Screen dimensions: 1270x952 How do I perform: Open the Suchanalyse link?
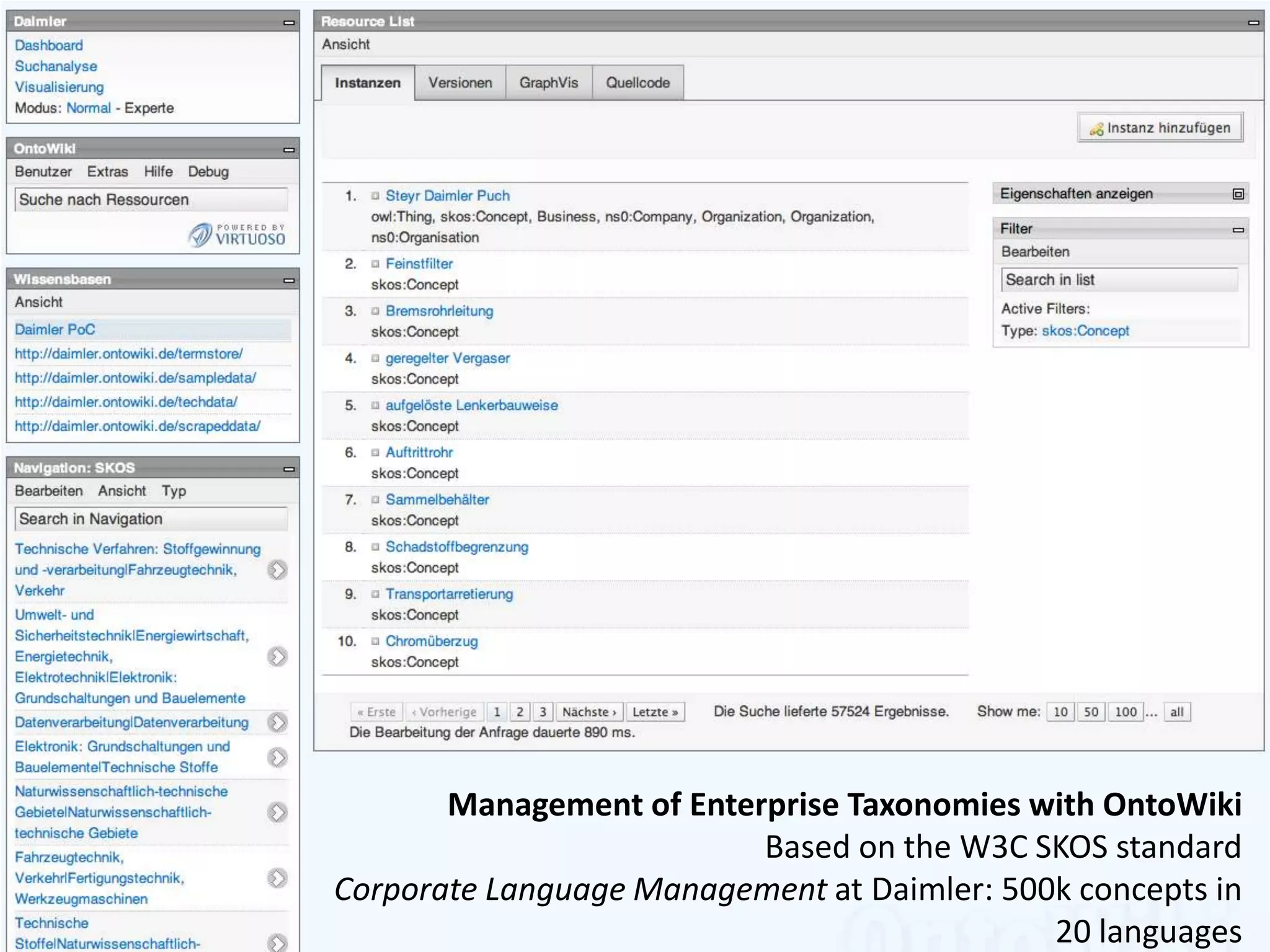click(56, 66)
